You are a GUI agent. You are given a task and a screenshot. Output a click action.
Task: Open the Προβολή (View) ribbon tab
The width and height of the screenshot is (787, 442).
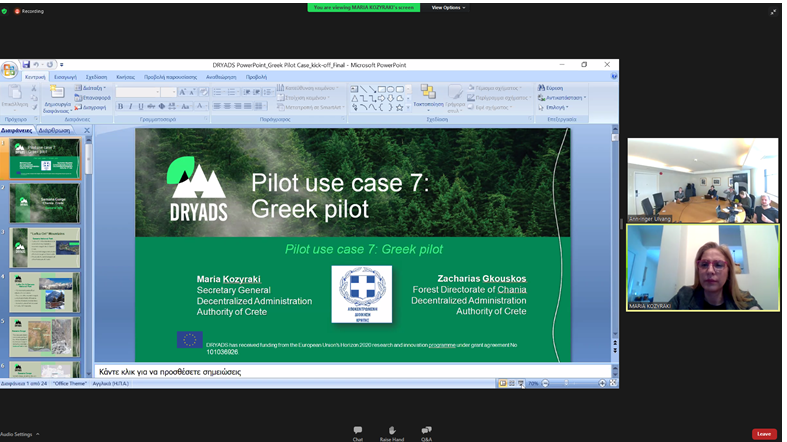(256, 77)
